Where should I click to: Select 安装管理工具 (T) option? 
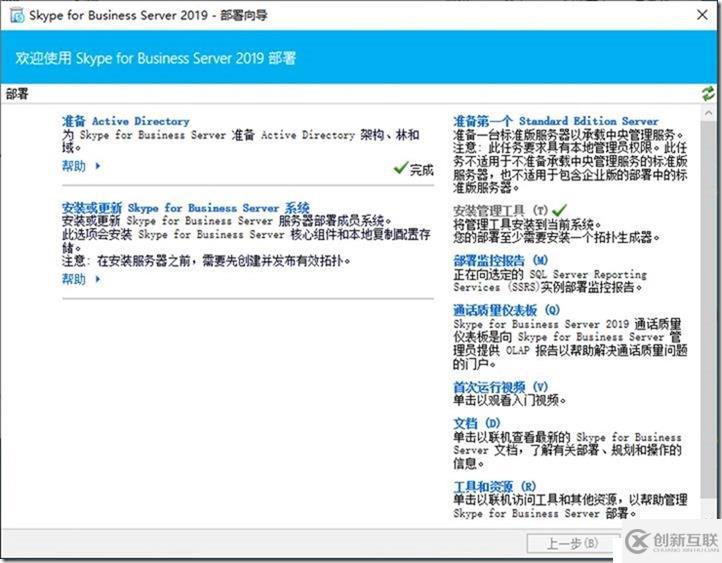pos(501,211)
